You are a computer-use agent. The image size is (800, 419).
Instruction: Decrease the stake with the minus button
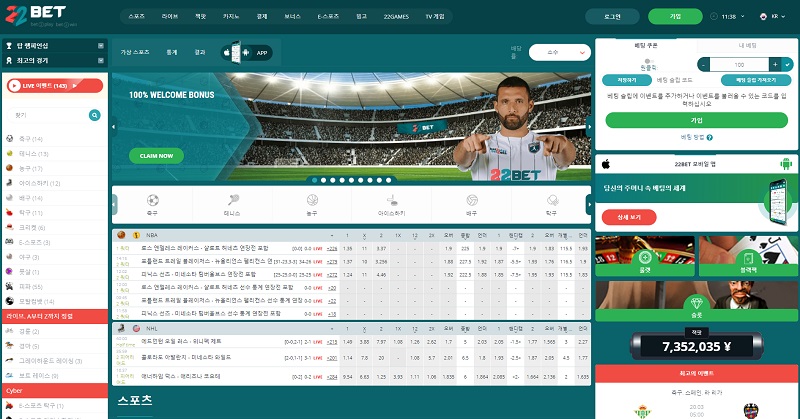coord(704,64)
